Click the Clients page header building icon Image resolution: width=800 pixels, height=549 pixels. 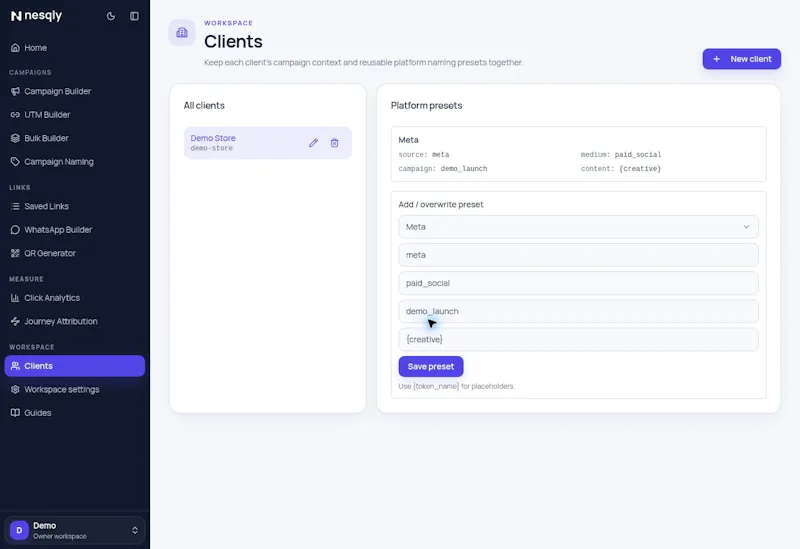click(182, 33)
